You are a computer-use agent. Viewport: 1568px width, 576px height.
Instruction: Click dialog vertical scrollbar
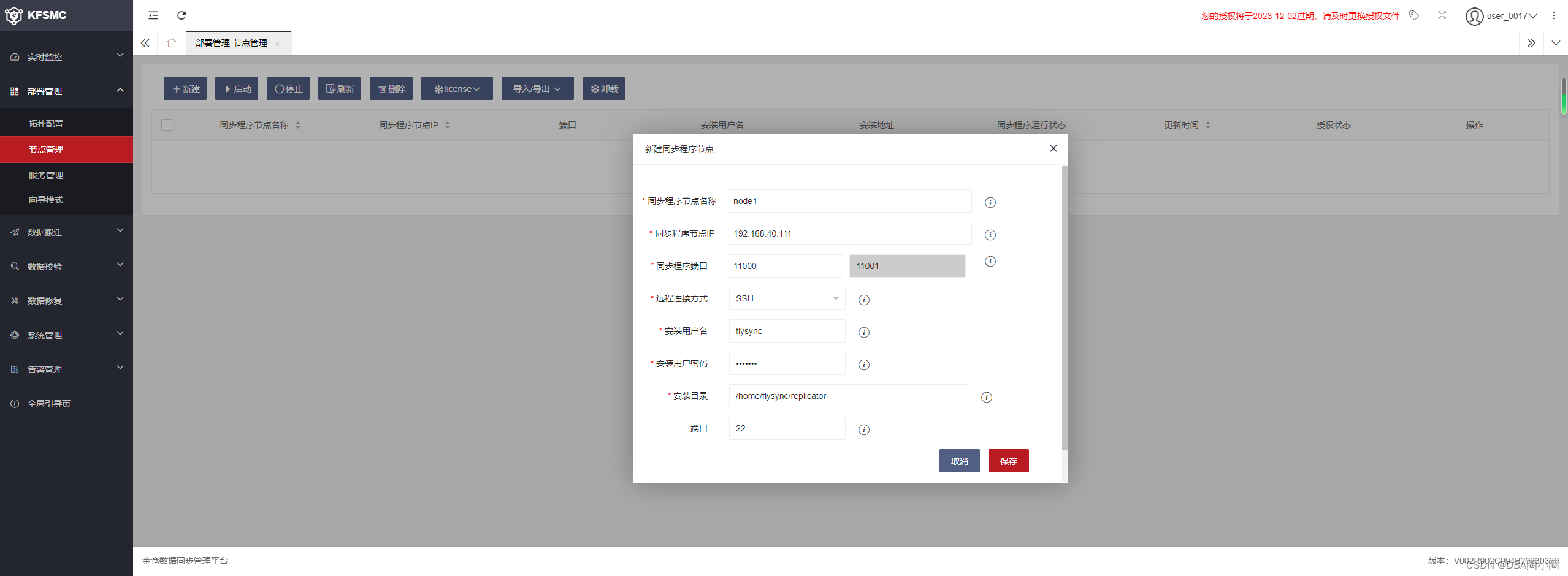tap(1065, 308)
